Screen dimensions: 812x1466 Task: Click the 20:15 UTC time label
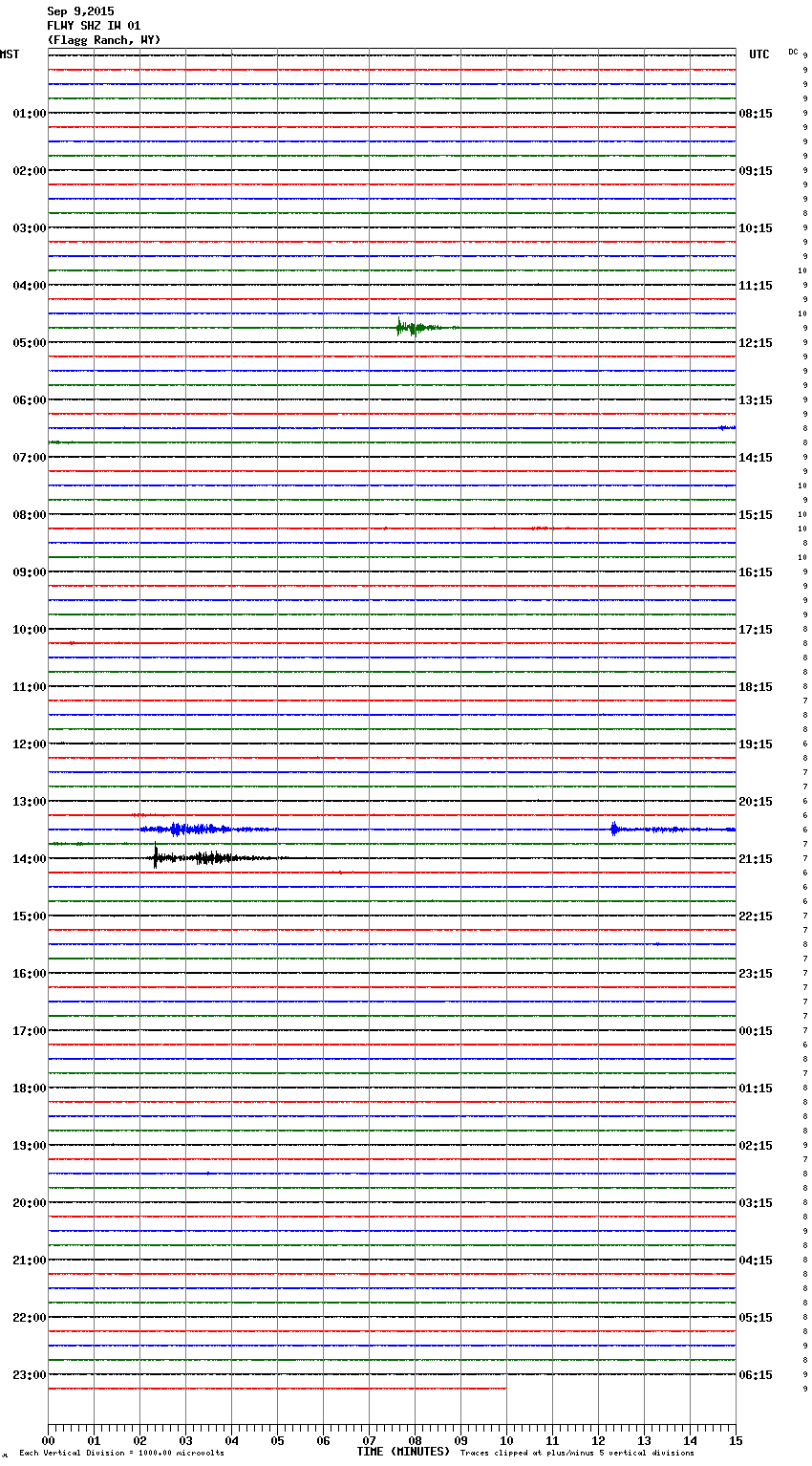(756, 802)
